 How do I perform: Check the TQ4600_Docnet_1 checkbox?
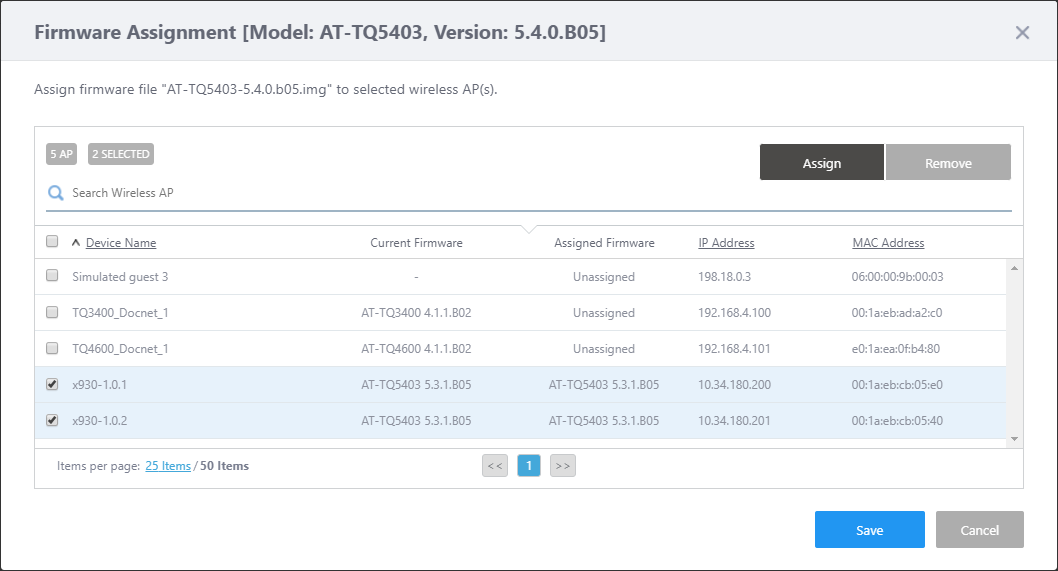tap(52, 348)
